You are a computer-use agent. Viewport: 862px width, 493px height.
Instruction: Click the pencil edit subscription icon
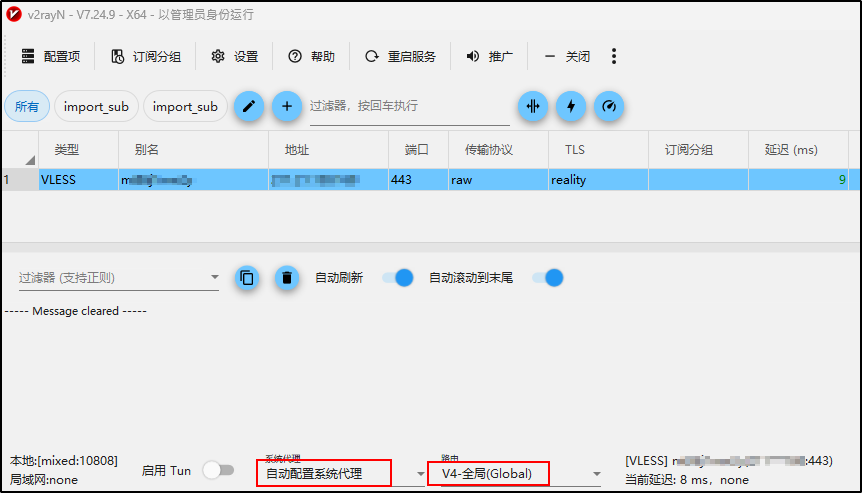point(248,106)
